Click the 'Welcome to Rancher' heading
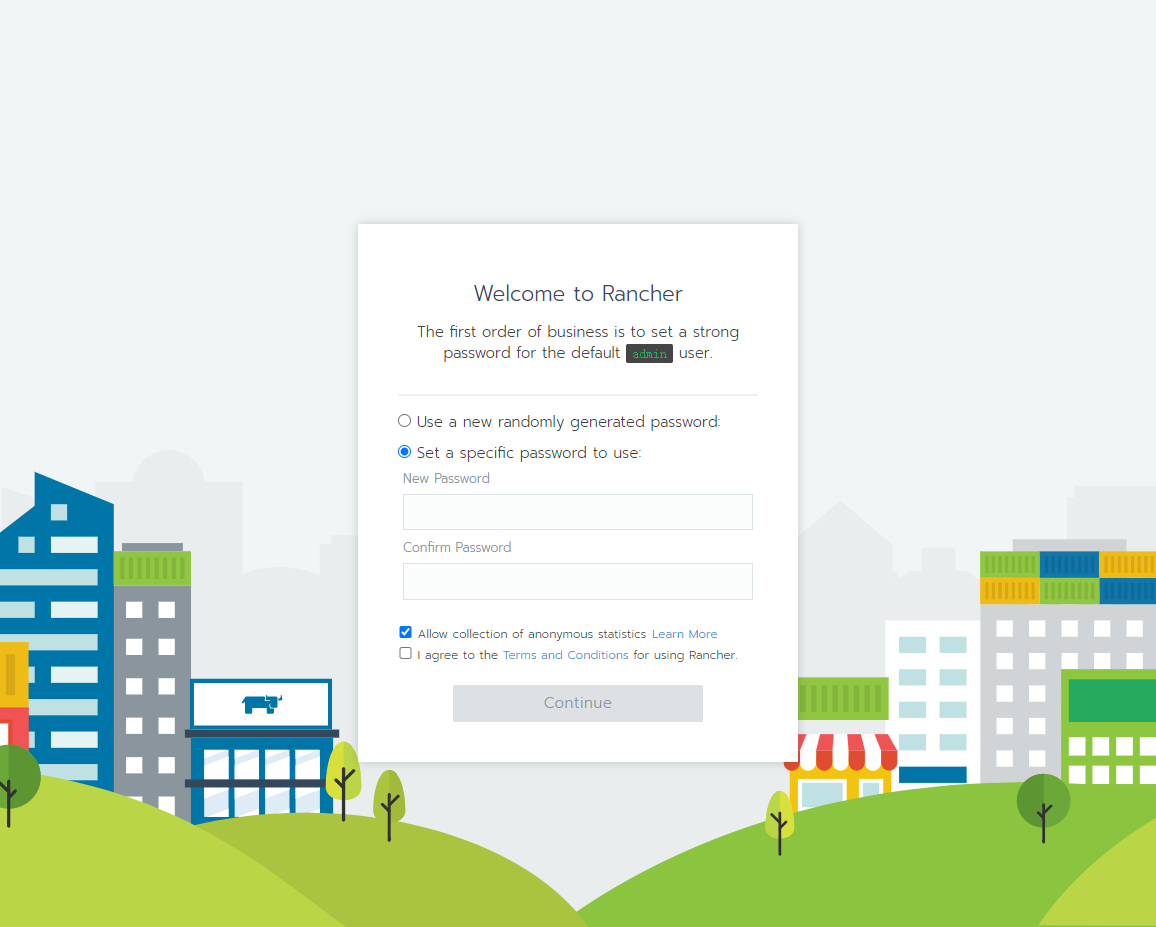1156x927 pixels. click(578, 294)
